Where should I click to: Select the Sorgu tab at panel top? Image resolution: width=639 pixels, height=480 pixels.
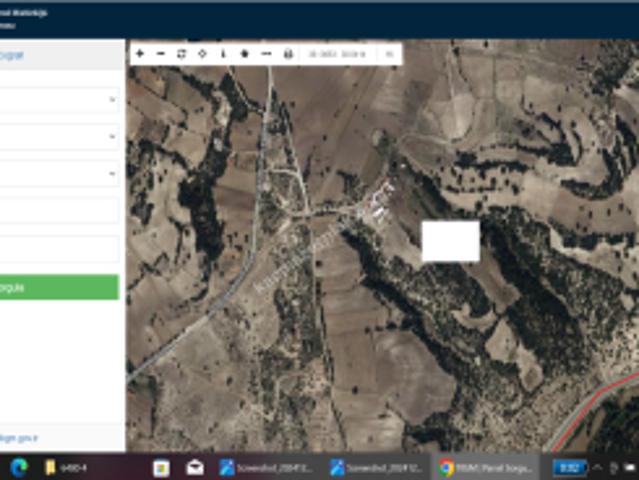pyautogui.click(x=12, y=56)
